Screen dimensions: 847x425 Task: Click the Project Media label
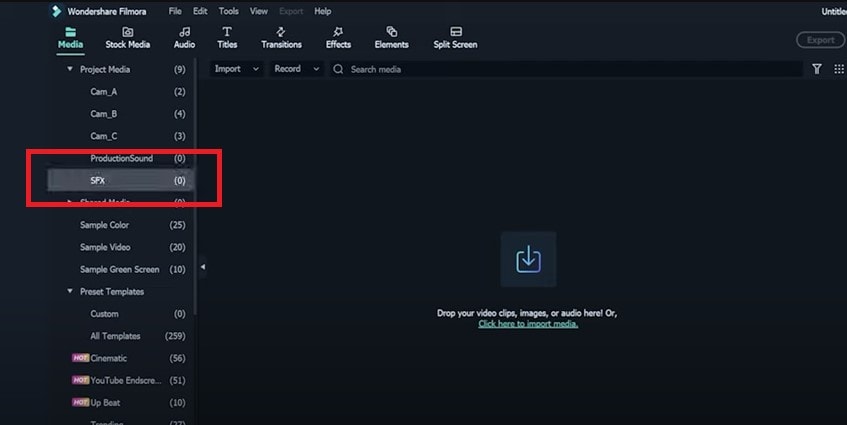[105, 70]
